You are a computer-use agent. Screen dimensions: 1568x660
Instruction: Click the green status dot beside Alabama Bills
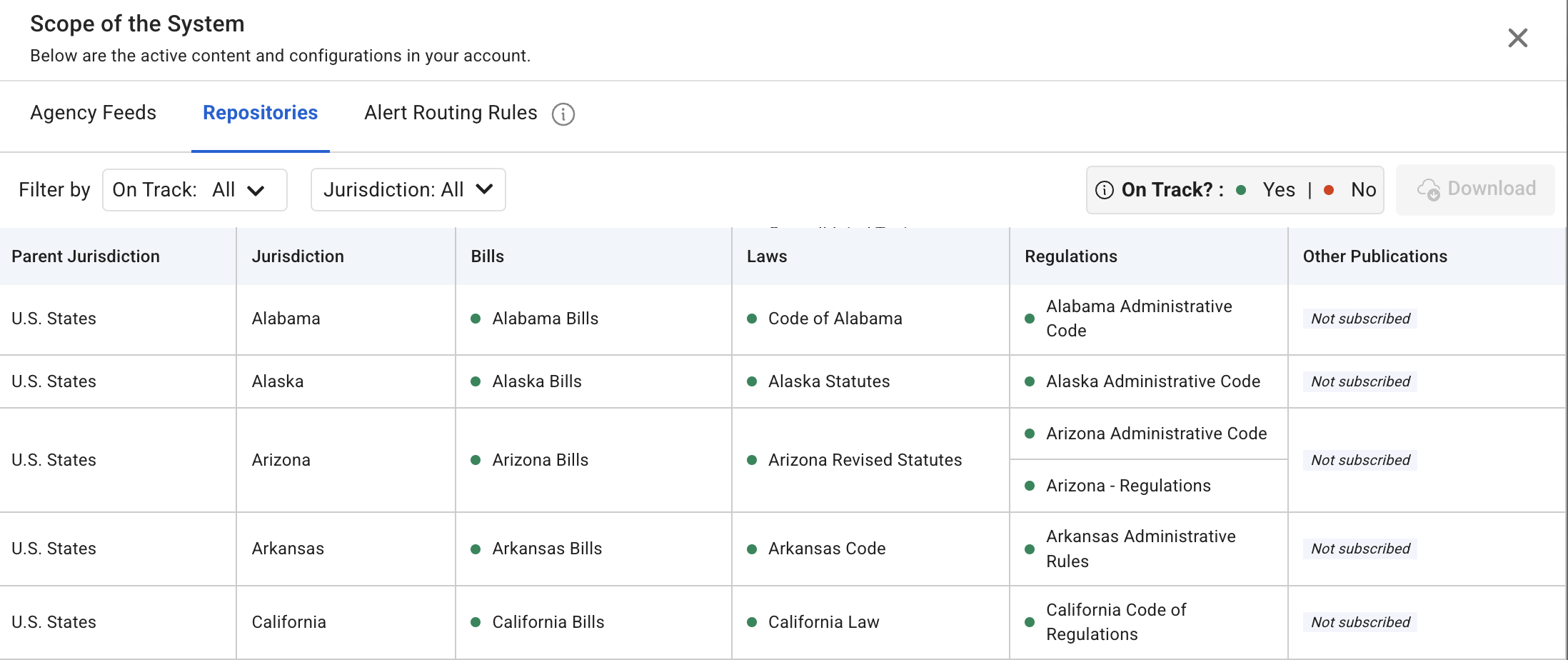(476, 319)
